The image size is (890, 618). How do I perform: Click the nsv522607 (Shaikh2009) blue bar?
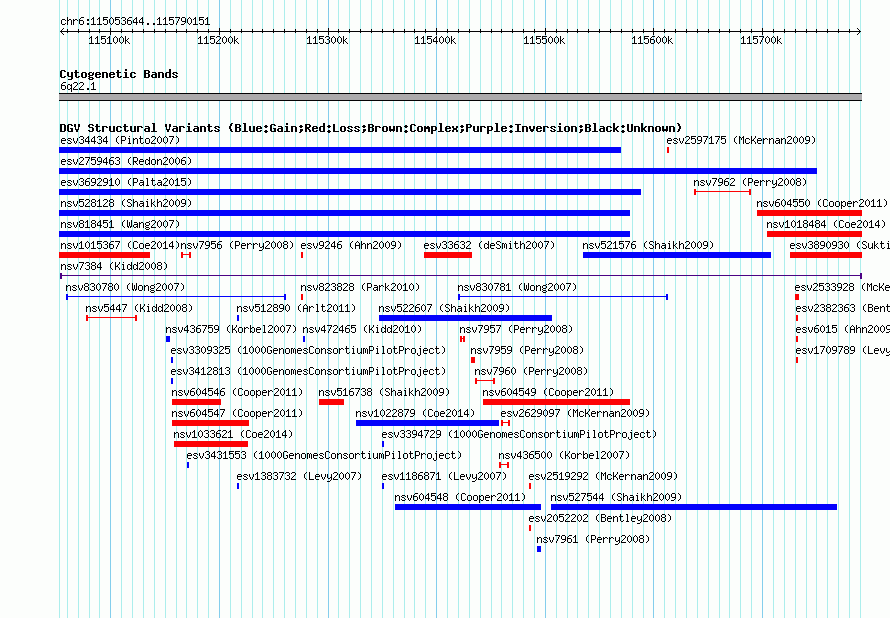(465, 318)
